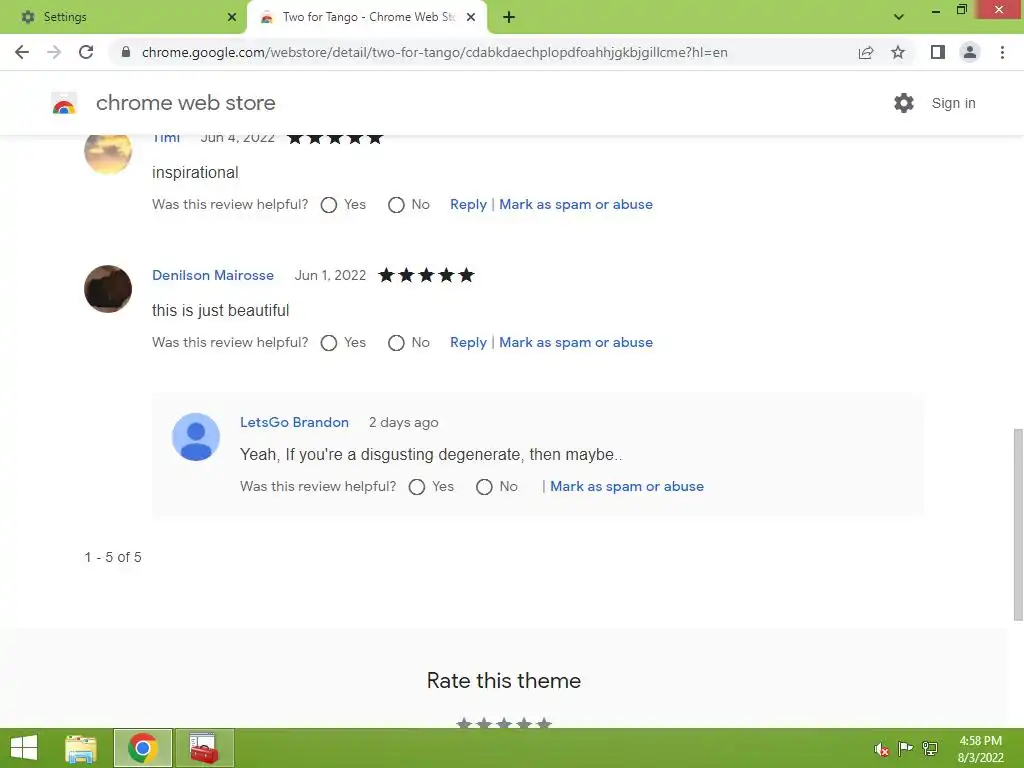Mark the 'inspirational' review as spam

(x=576, y=204)
